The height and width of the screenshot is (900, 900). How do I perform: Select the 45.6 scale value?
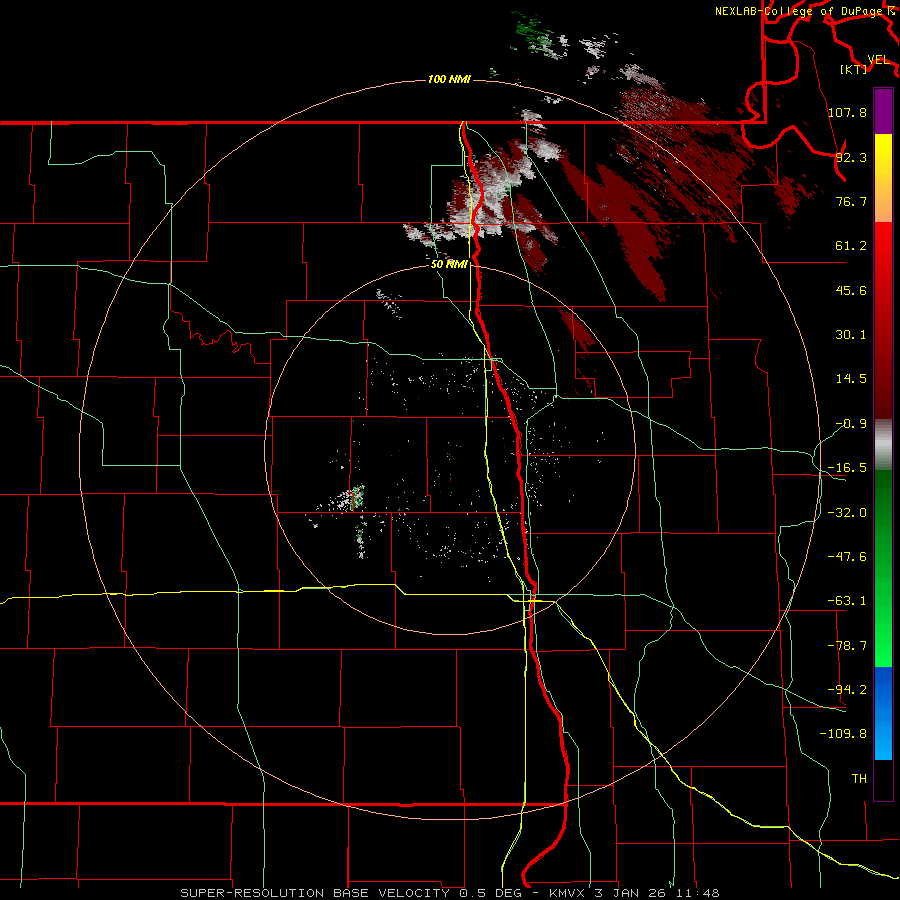coord(851,290)
